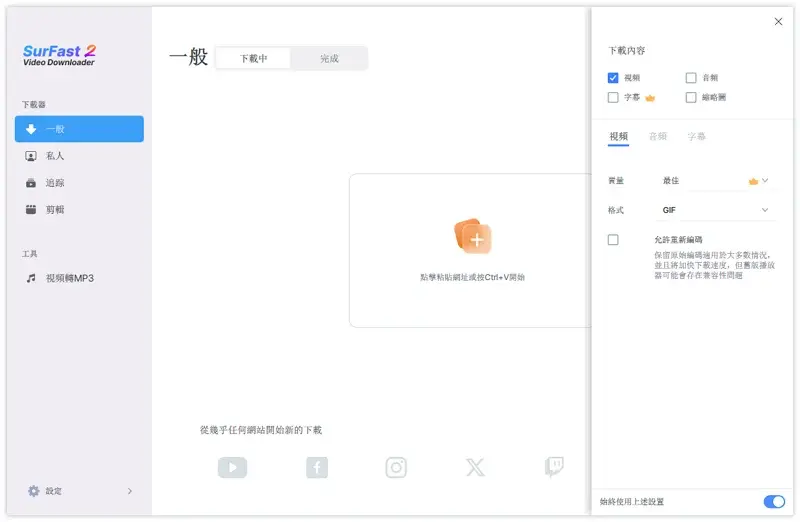Viewport: 800px width, 522px height.
Task: Open the 質量 quality dropdown
Action: [765, 181]
